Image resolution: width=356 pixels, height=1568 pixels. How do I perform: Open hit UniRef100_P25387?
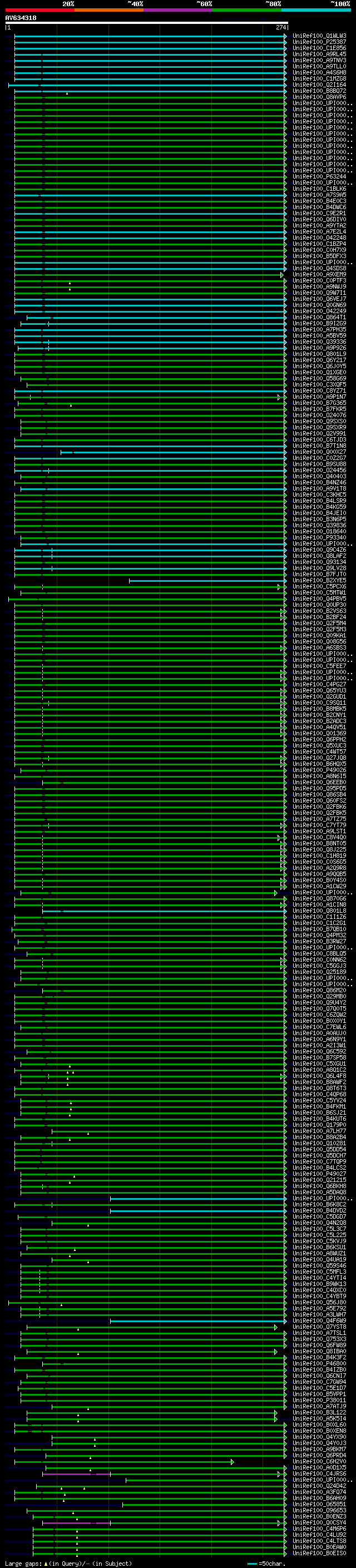(319, 42)
